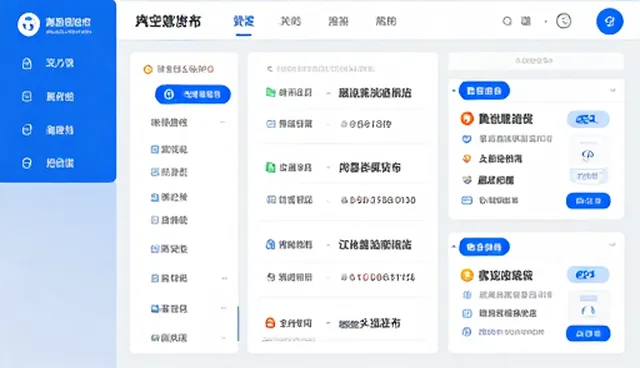The height and width of the screenshot is (368, 640).
Task: Click the blue pill header of the first right card
Action: [484, 91]
